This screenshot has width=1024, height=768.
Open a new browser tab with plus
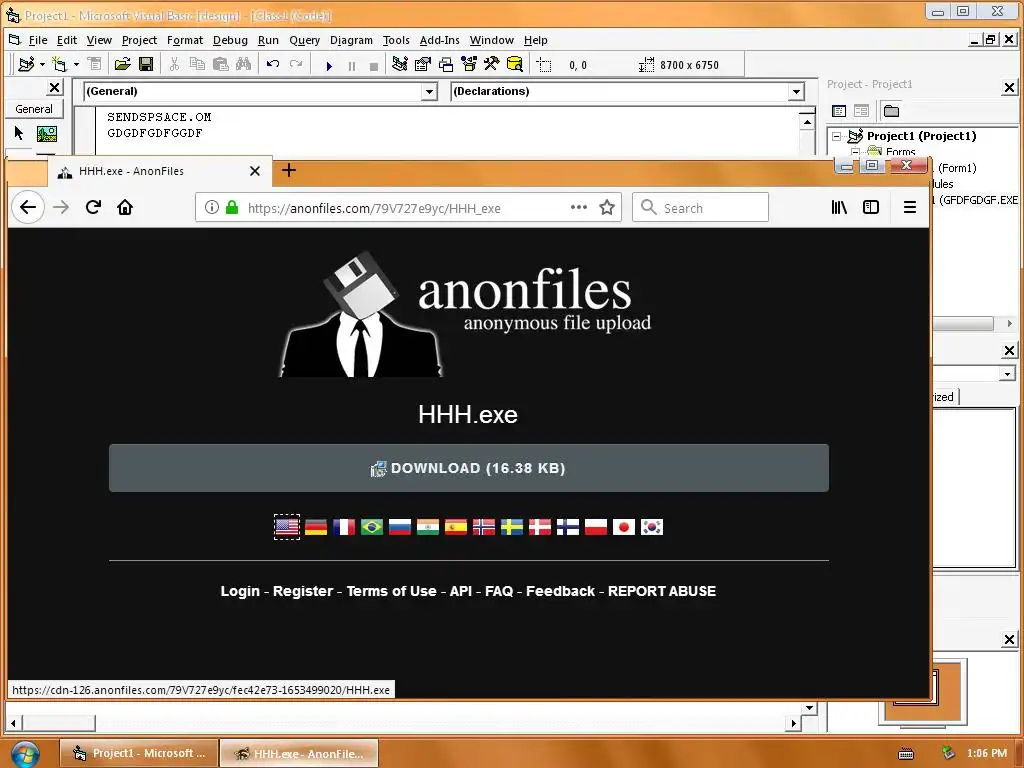[289, 170]
